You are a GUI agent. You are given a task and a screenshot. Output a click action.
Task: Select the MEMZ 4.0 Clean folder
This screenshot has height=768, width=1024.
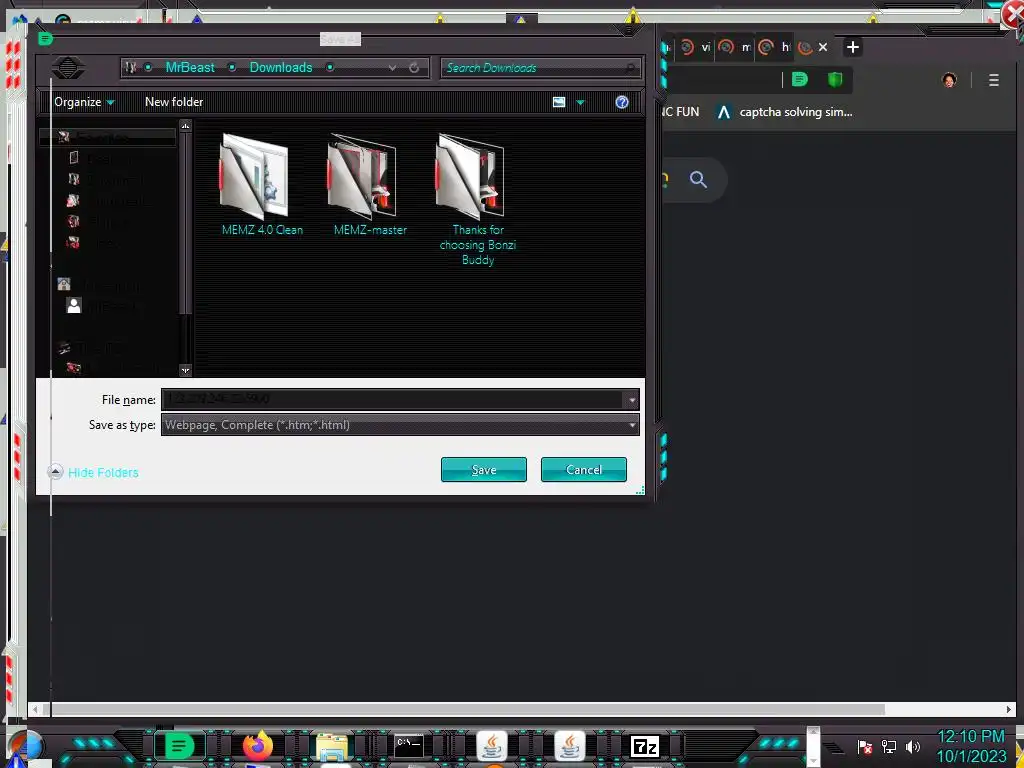[x=262, y=184]
